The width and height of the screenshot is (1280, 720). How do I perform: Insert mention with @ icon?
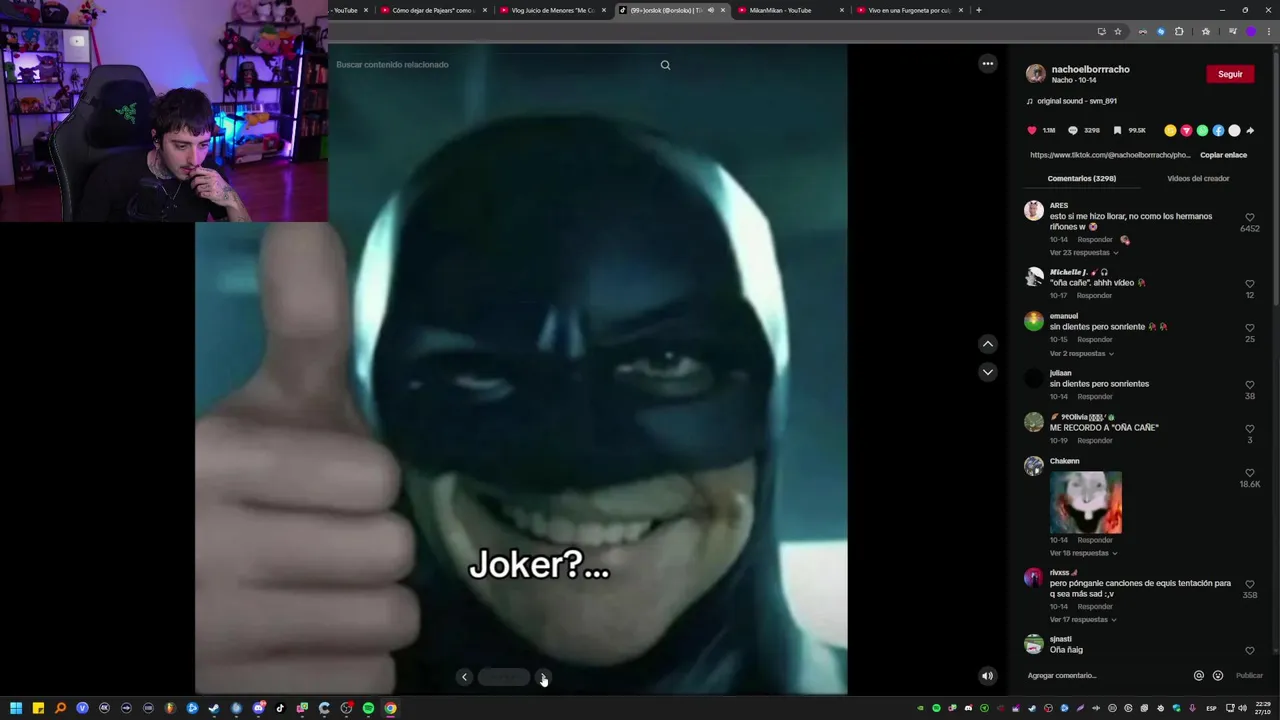coord(1199,676)
